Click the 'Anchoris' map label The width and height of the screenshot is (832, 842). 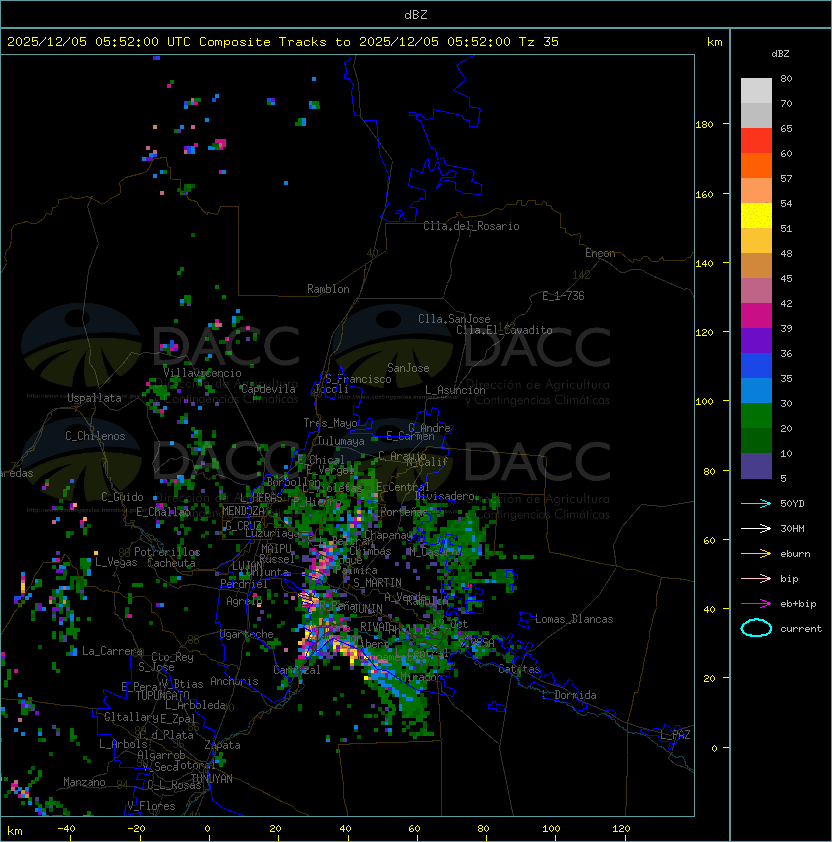234,681
